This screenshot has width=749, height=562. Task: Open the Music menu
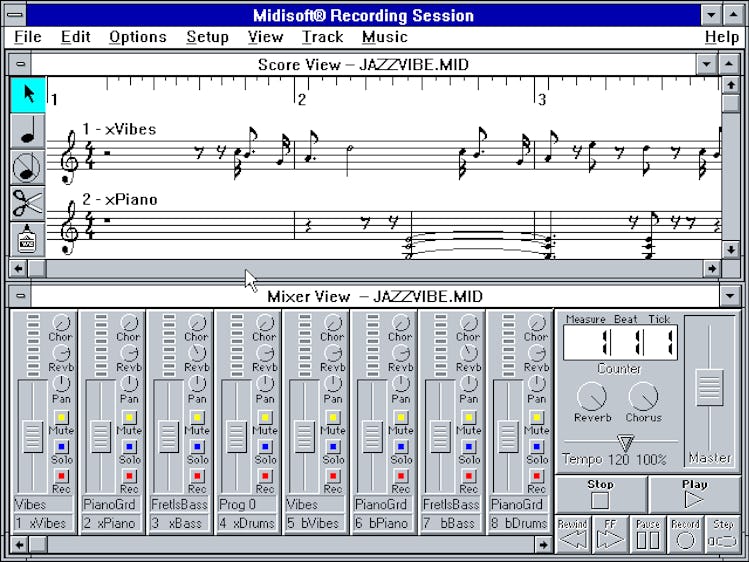385,37
